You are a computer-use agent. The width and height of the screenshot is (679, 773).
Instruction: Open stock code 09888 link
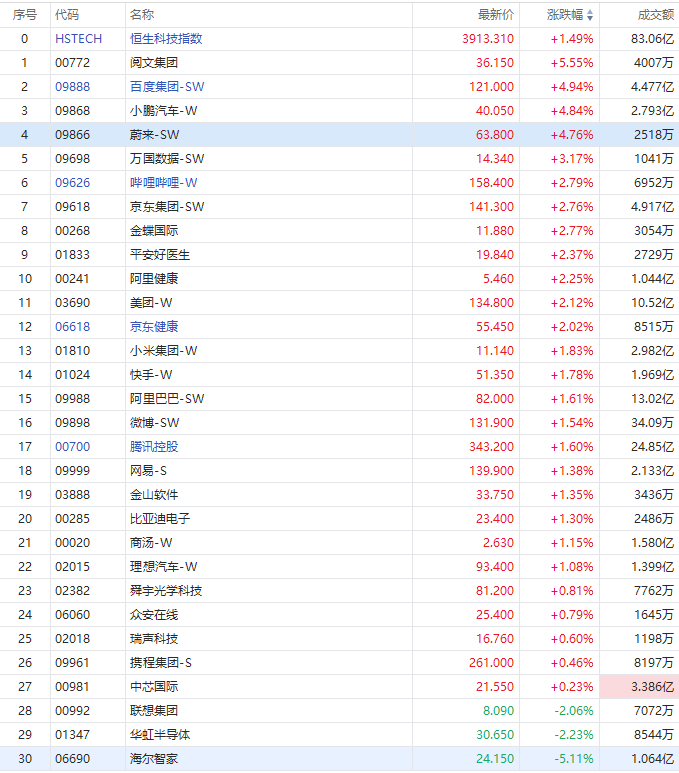pos(72,87)
